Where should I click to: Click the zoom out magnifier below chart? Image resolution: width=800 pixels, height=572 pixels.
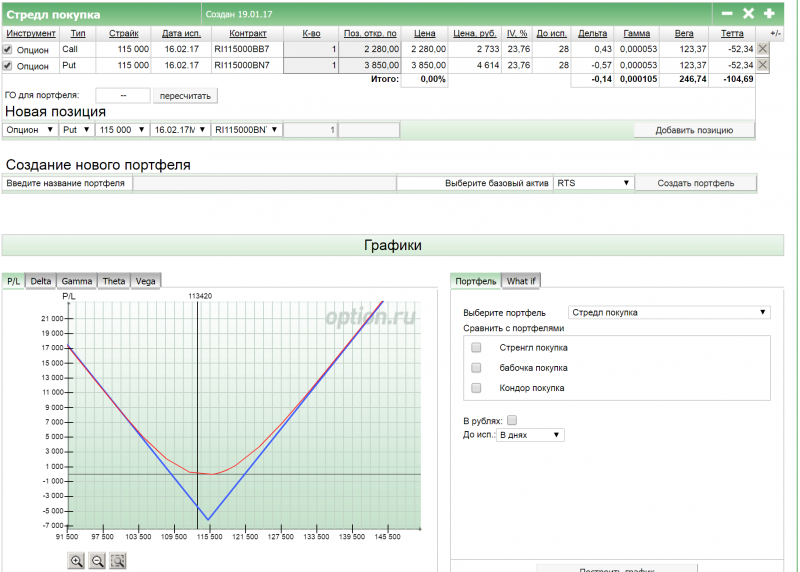97,561
